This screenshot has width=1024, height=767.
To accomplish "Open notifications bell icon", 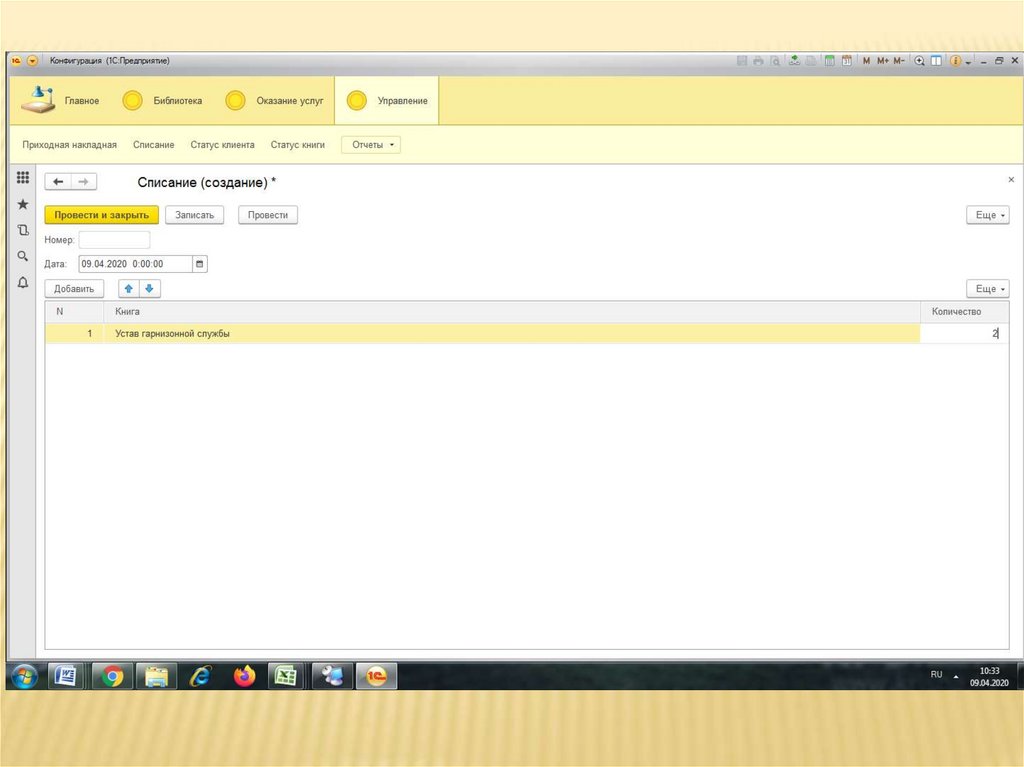I will (x=23, y=282).
